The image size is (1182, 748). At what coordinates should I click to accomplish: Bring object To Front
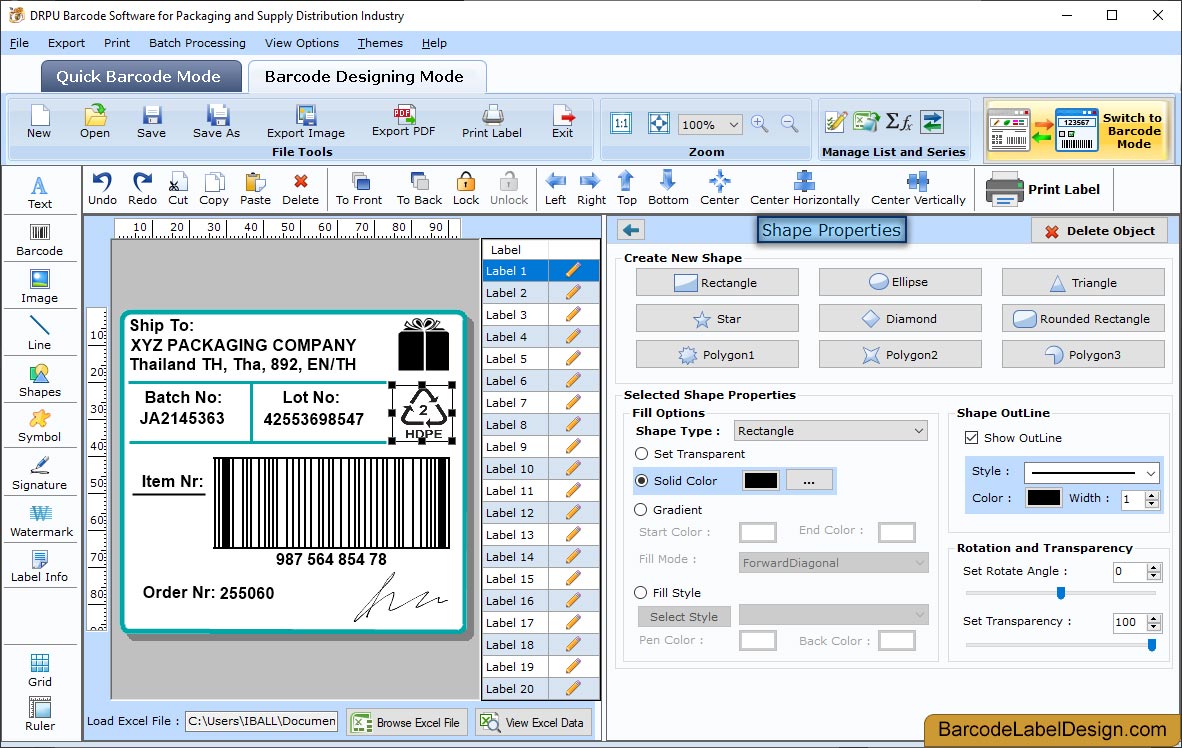click(x=359, y=189)
